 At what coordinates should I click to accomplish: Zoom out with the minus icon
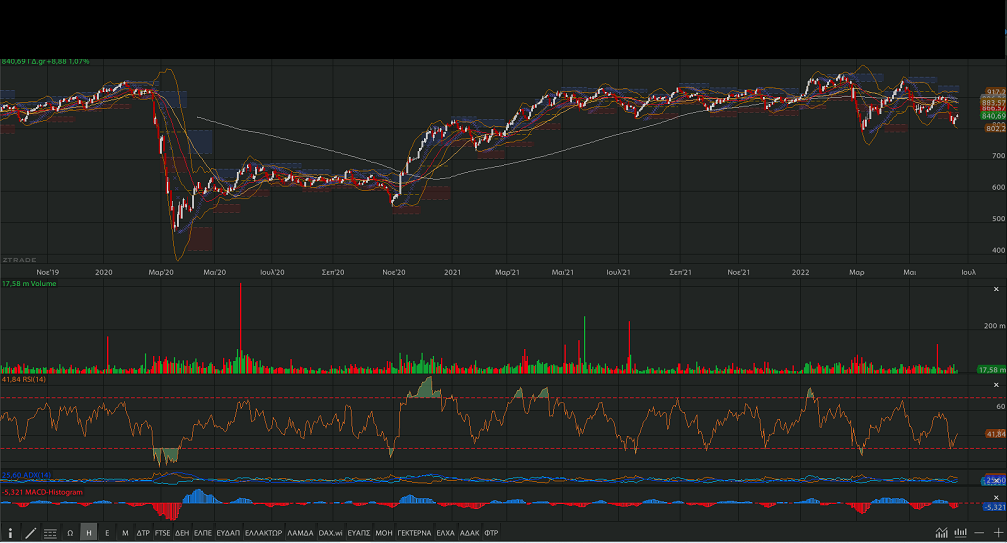point(978,532)
